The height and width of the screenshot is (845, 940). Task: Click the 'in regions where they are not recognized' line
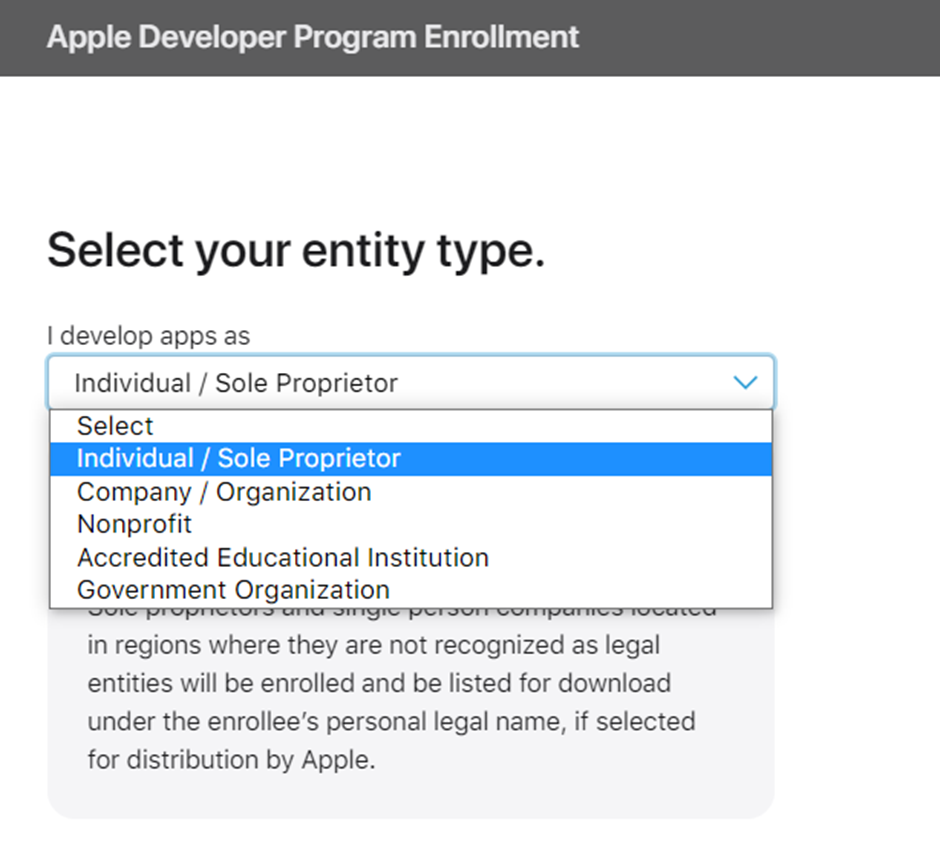coord(373,645)
